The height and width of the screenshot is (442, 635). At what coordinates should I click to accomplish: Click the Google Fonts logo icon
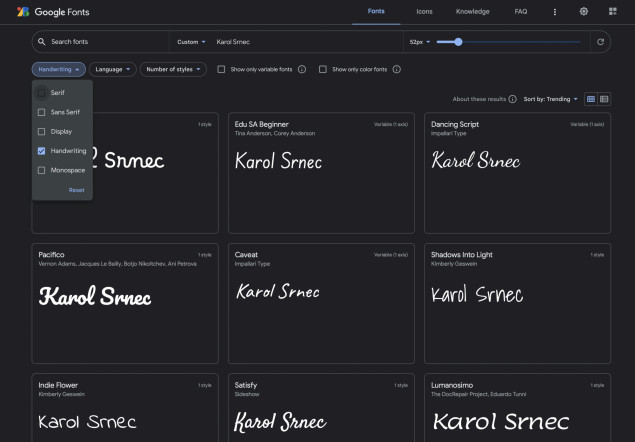[23, 12]
